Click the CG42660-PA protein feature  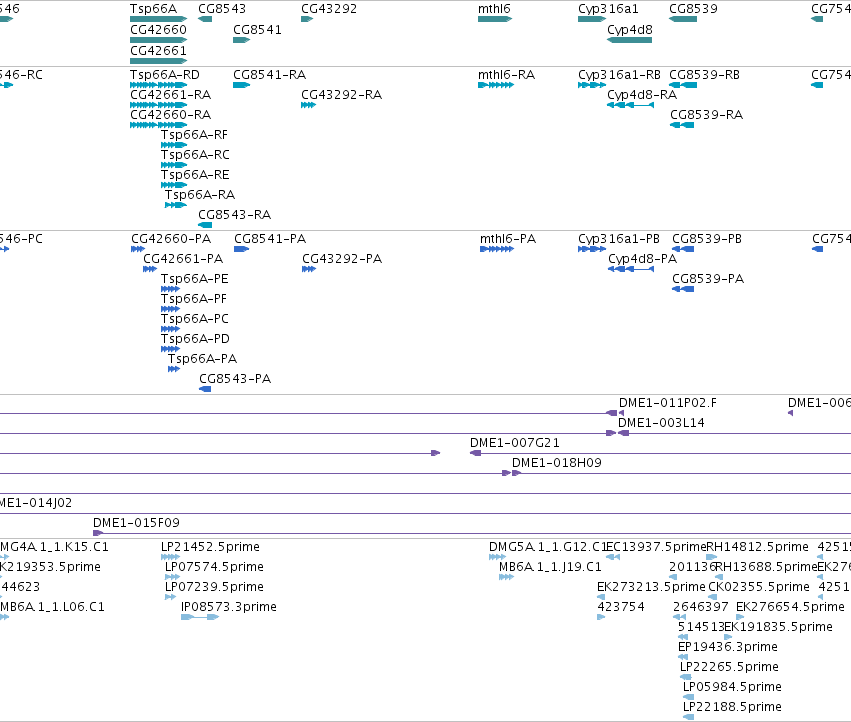[138, 249]
